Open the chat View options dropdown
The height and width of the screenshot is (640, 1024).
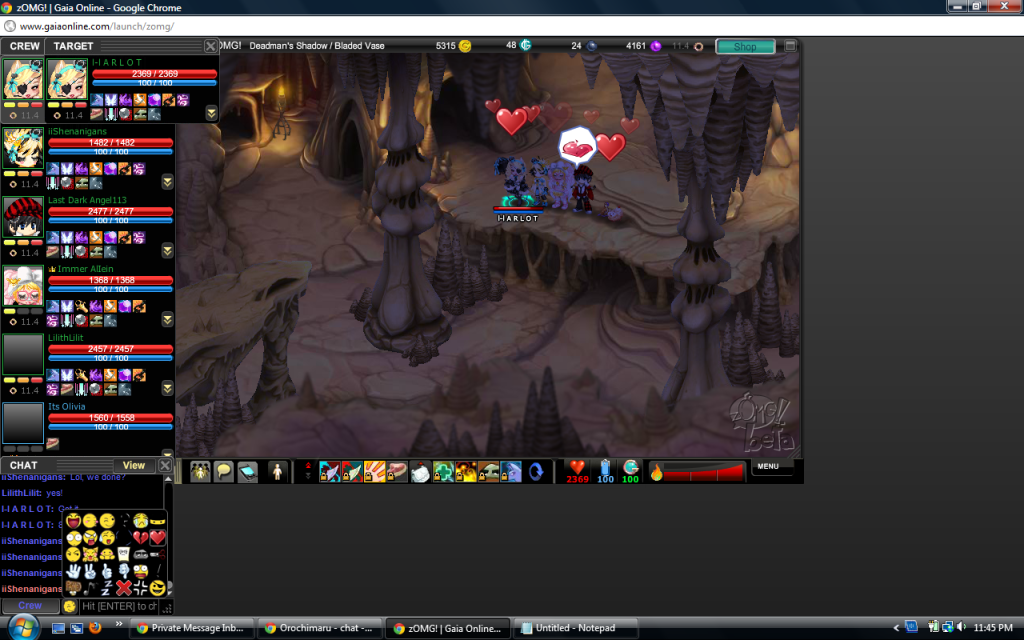pyautogui.click(x=134, y=465)
